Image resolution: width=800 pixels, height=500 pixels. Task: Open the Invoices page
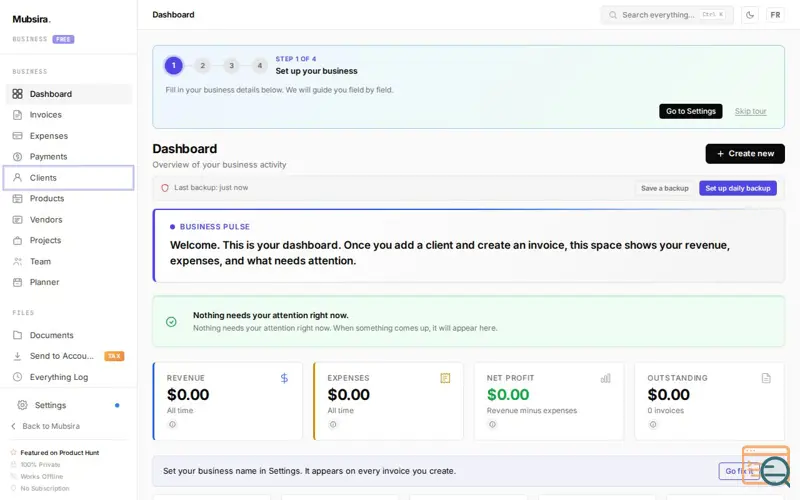pos(69,115)
